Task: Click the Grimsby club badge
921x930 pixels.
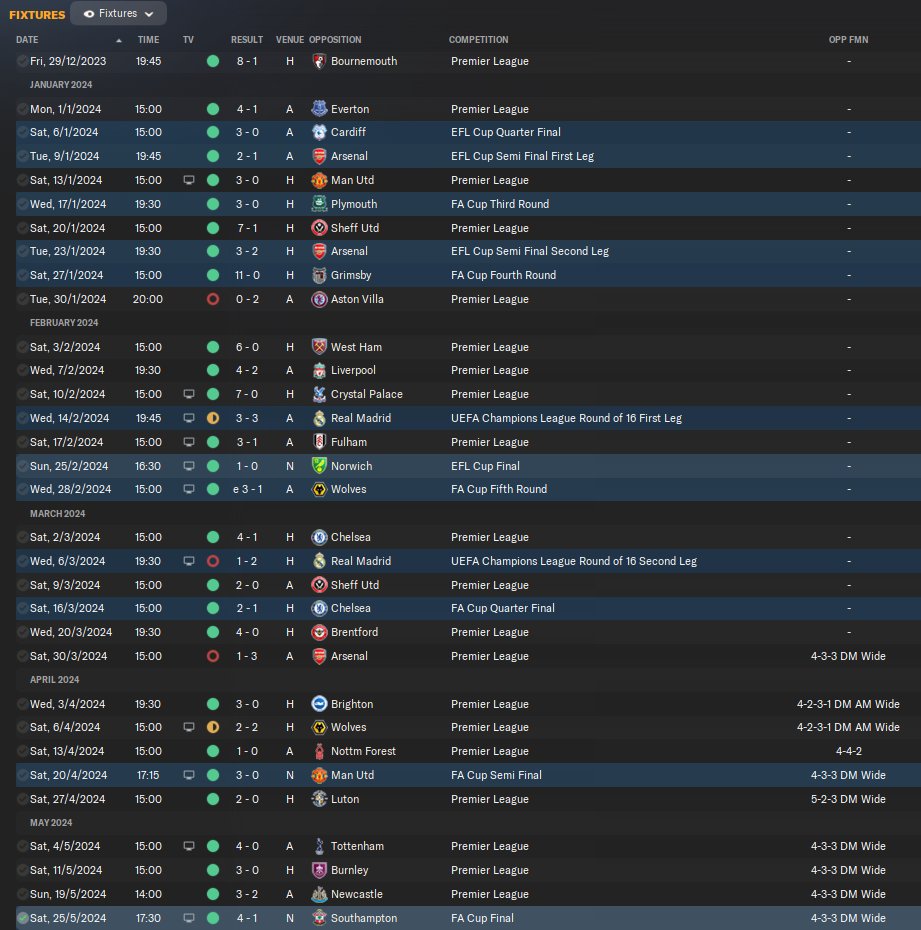Action: click(x=319, y=275)
